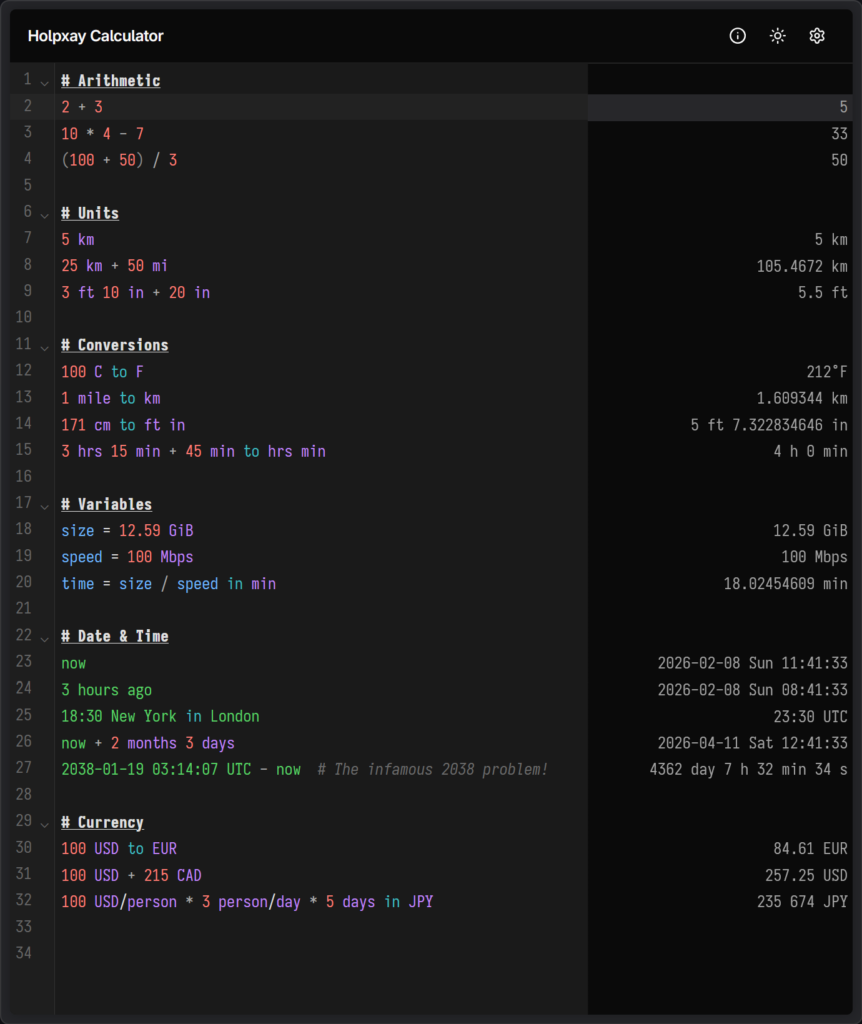
Task: Collapse the Arithmetic section
Action: (x=44, y=81)
